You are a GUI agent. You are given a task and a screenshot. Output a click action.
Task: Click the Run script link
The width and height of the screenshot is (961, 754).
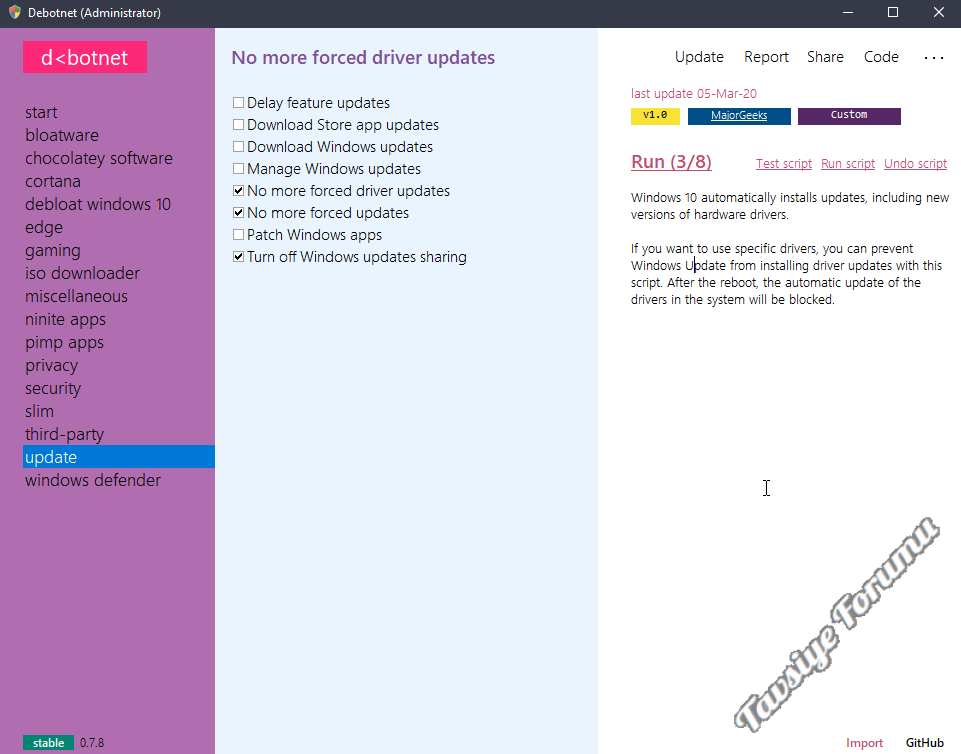pyautogui.click(x=848, y=164)
